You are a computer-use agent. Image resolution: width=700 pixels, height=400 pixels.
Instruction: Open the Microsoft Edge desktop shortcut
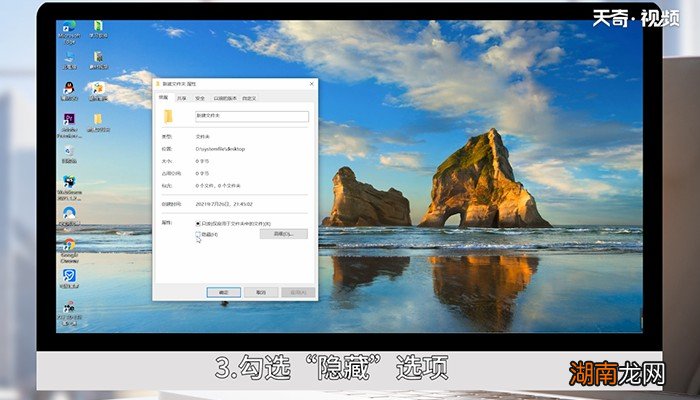tap(70, 29)
